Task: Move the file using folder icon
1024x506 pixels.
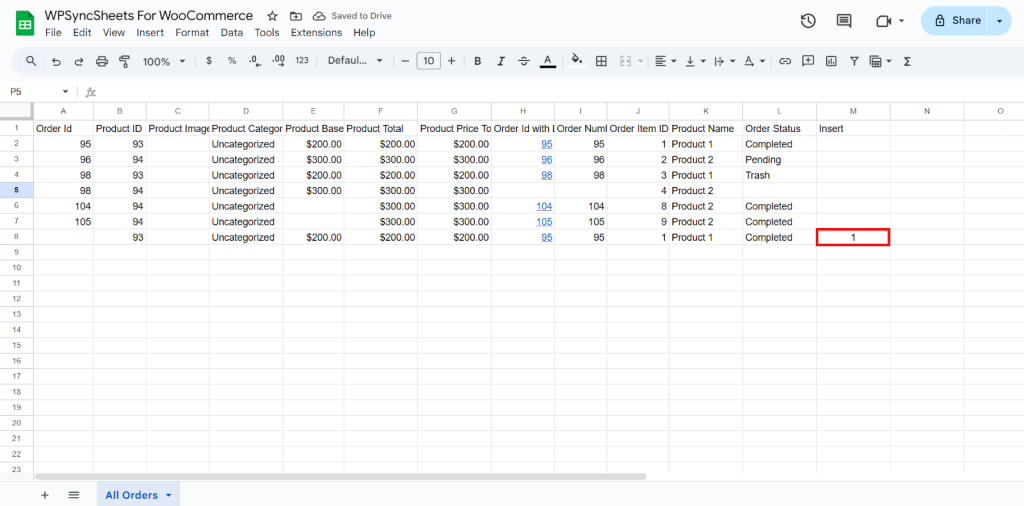Action: [296, 16]
